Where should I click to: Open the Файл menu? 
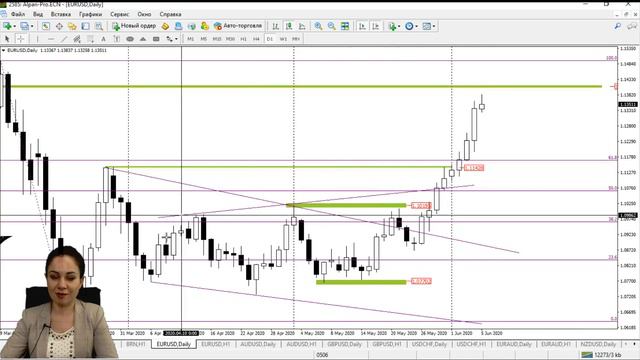18,14
